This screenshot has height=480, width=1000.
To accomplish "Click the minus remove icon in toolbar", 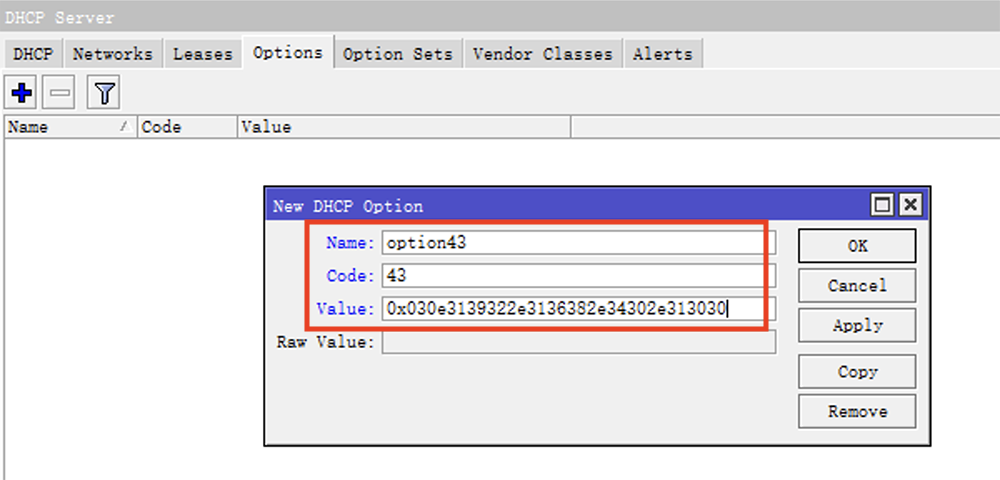I will click(x=61, y=94).
